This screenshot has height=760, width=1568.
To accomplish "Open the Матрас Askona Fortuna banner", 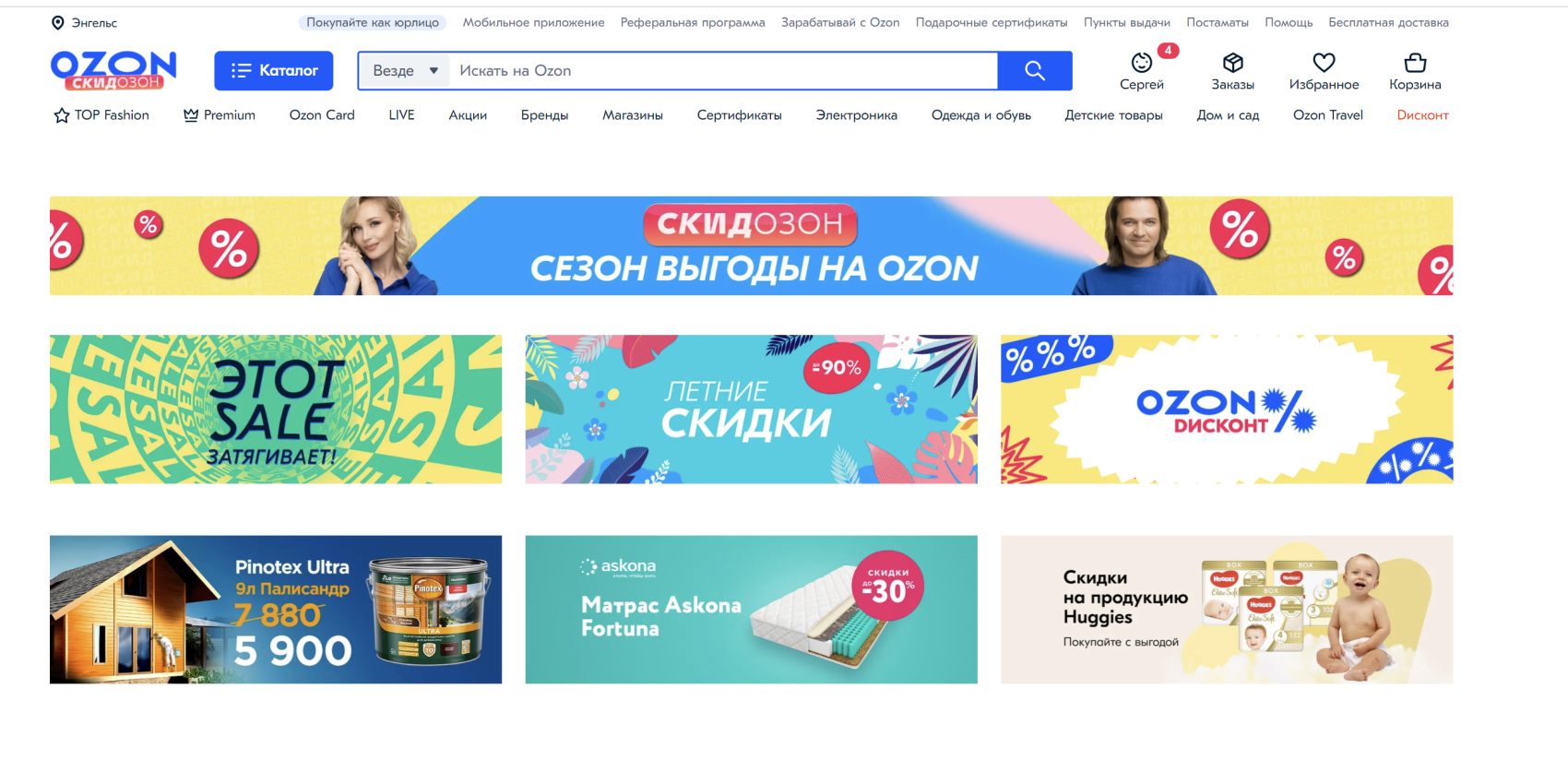I will [x=751, y=610].
